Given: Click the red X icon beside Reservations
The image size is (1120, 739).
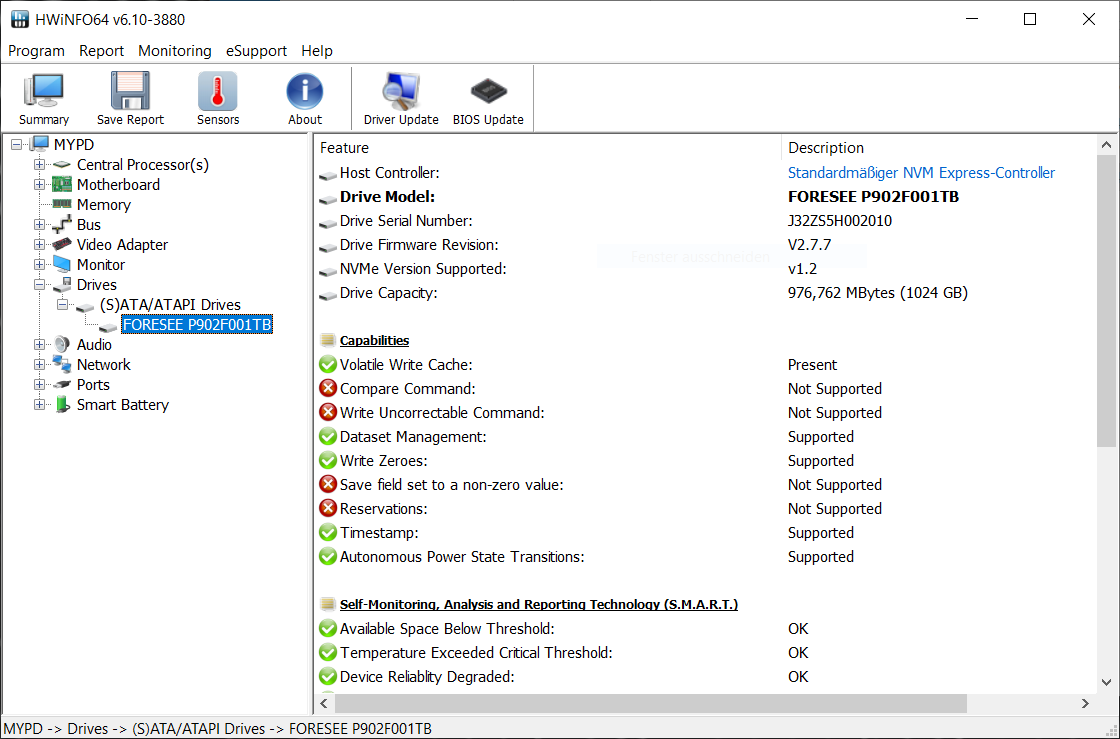Looking at the screenshot, I should coord(328,508).
